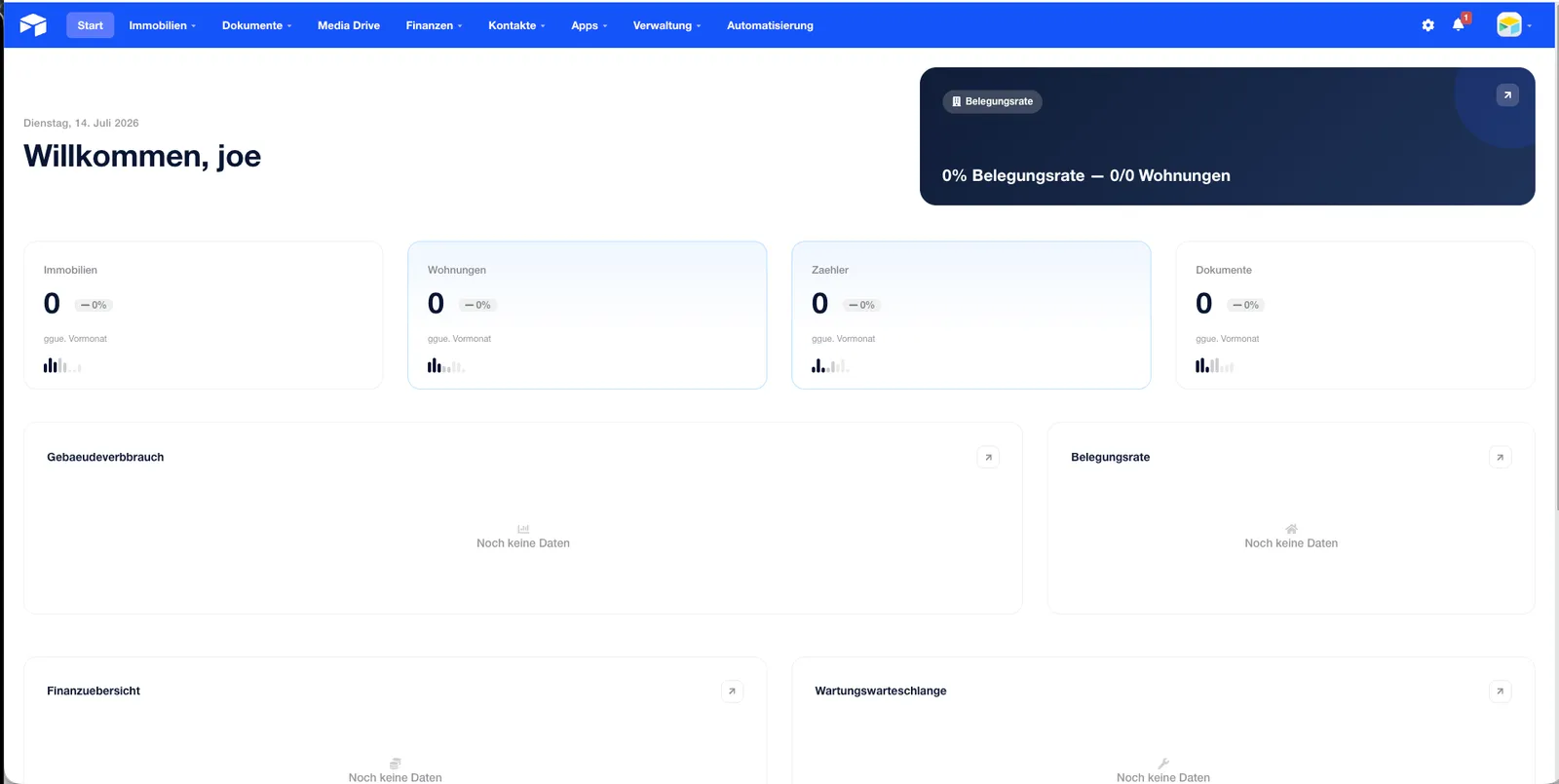Open the Zaehler stat card
The image size is (1559, 784).
tap(970, 316)
